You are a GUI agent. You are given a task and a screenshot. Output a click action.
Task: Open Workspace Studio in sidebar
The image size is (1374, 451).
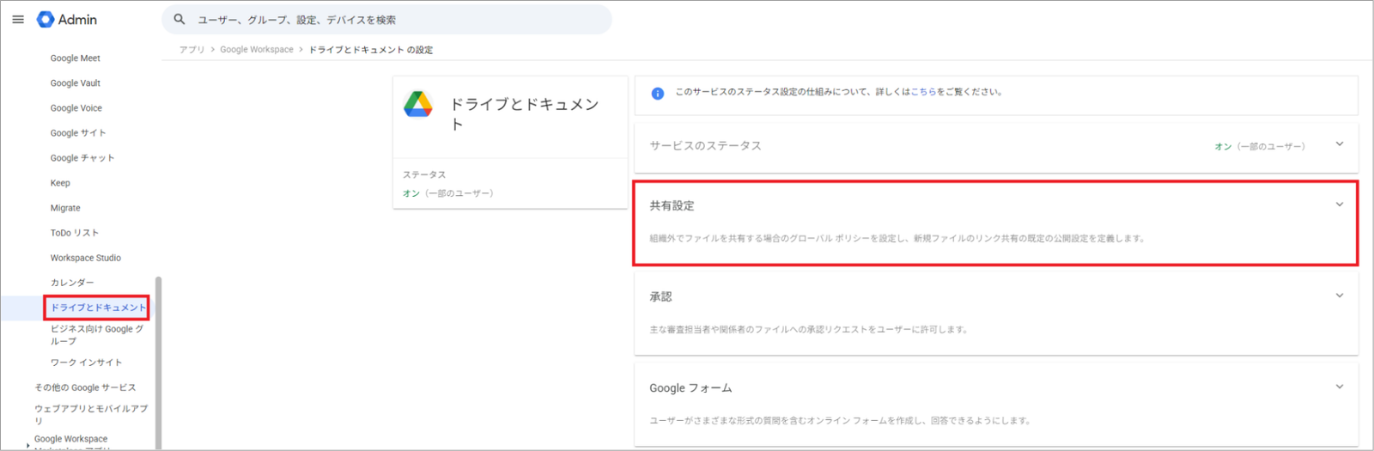point(86,258)
